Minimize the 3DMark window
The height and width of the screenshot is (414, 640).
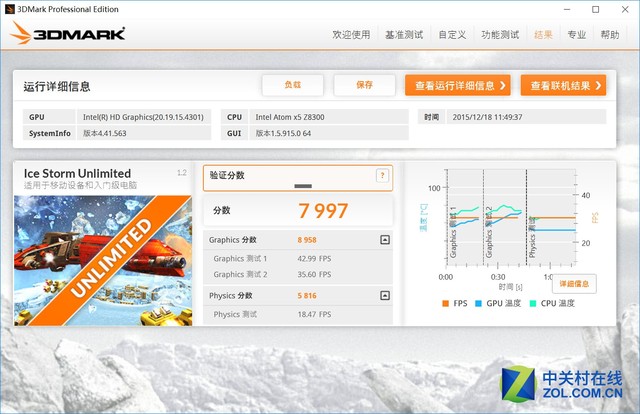coord(567,9)
